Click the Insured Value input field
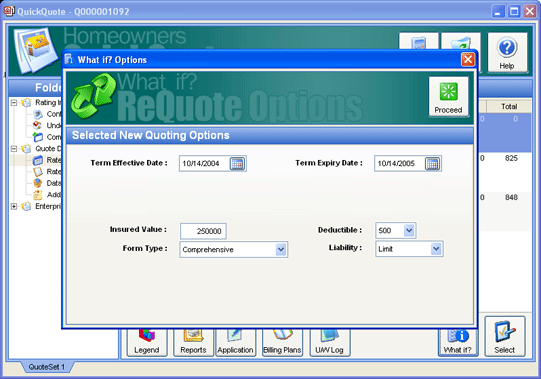This screenshot has height=379, width=541. [203, 231]
